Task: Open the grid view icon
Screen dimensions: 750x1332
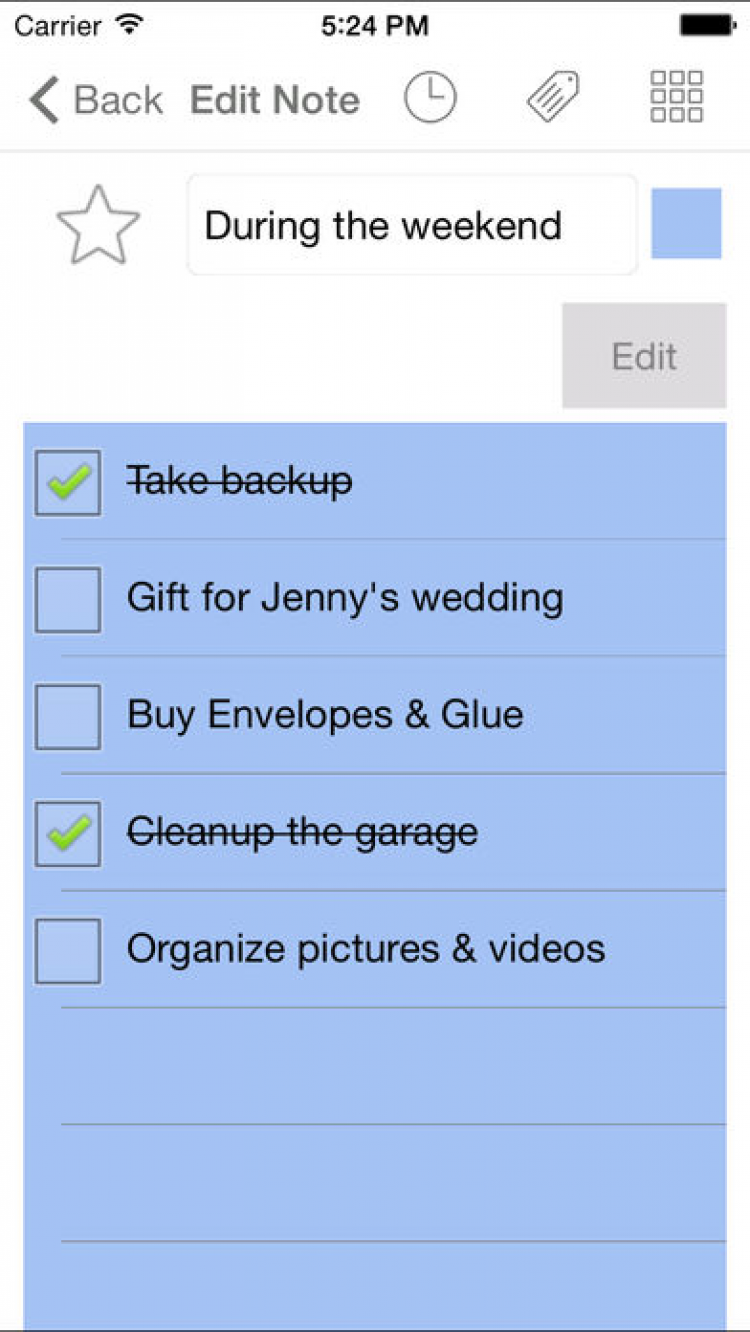Action: click(677, 97)
